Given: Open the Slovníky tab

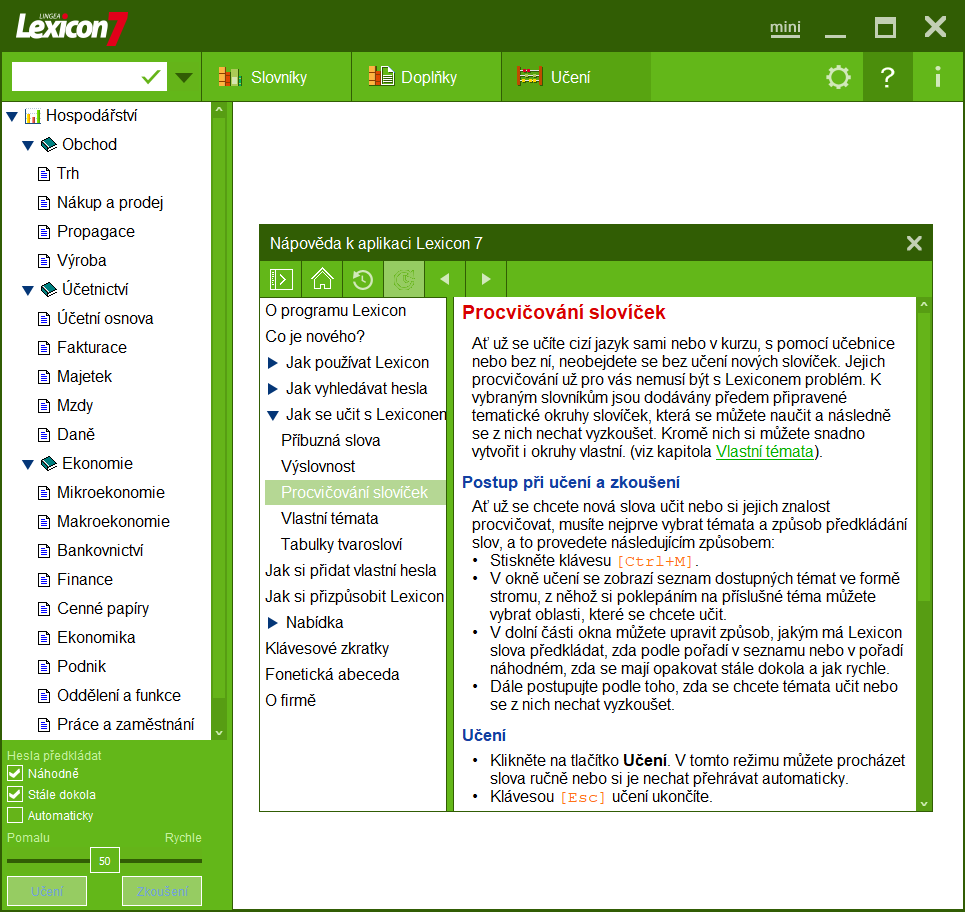Looking at the screenshot, I should tap(276, 77).
